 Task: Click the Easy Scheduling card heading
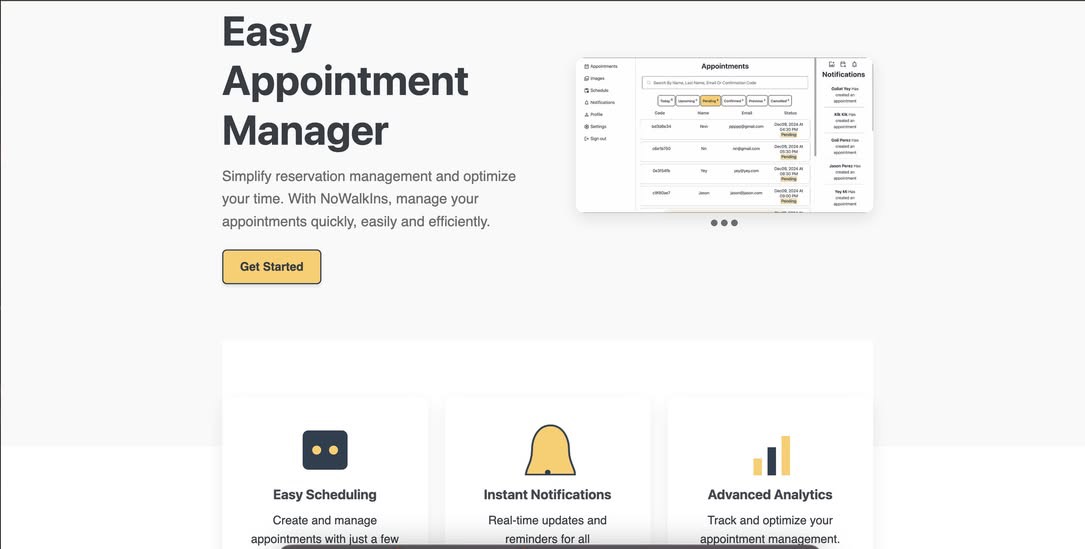[325, 494]
